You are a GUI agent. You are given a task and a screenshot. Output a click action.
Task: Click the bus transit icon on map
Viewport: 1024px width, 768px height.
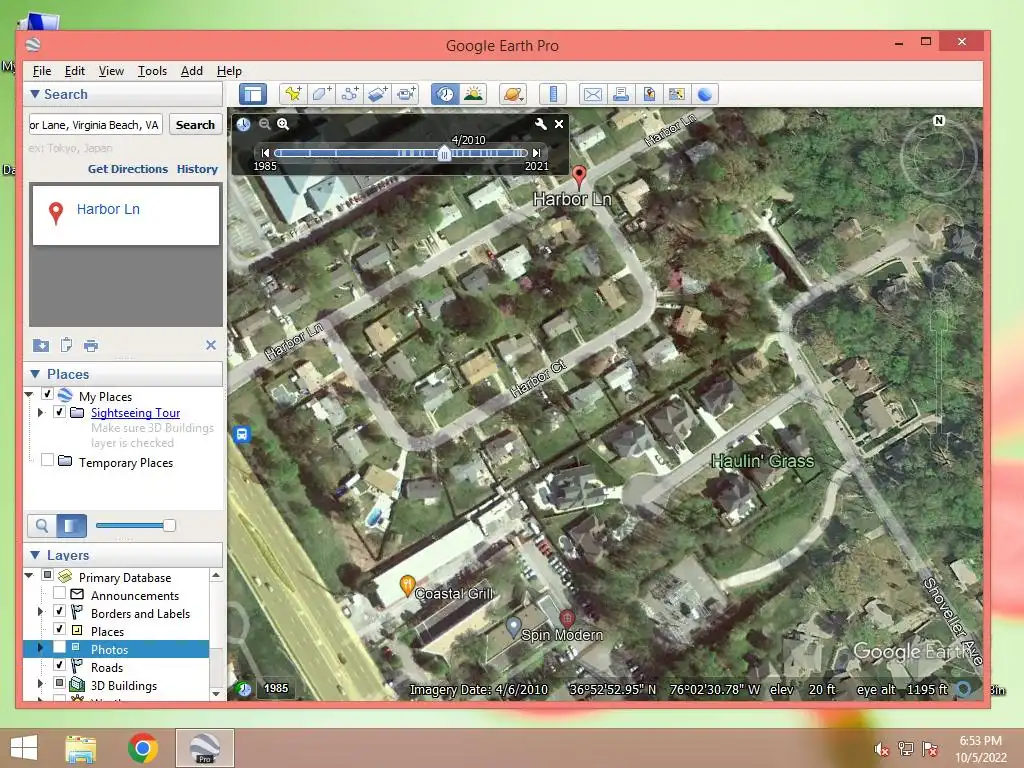[242, 434]
